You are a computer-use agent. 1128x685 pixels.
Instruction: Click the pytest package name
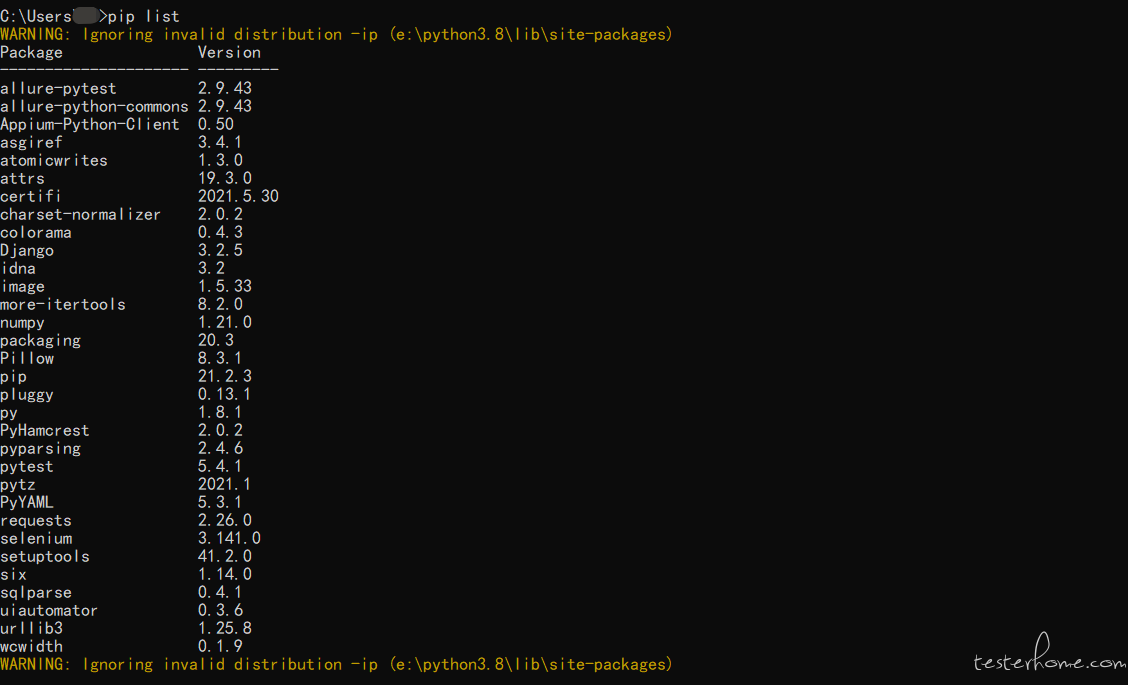27,467
